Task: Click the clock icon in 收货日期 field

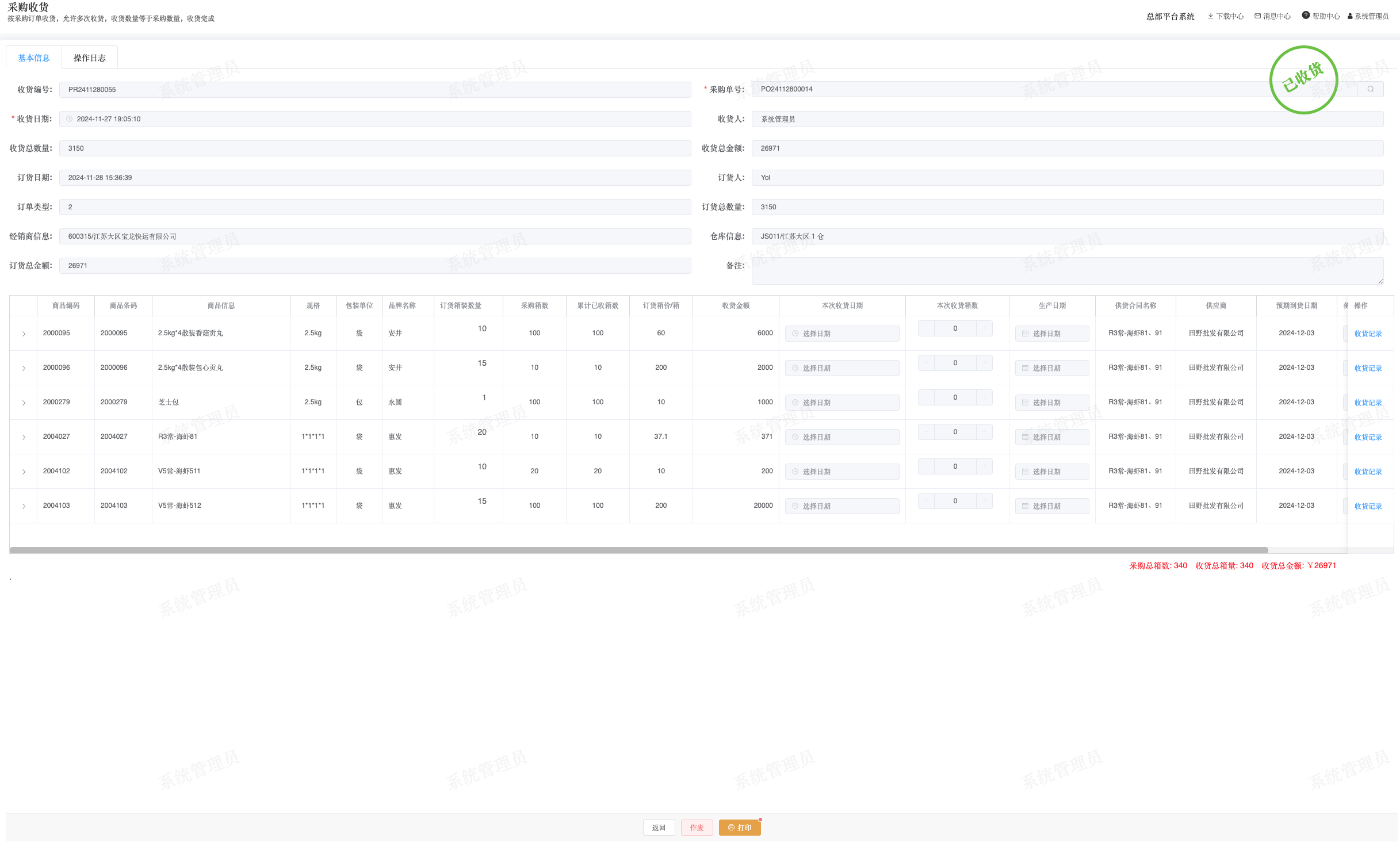Action: pos(70,119)
